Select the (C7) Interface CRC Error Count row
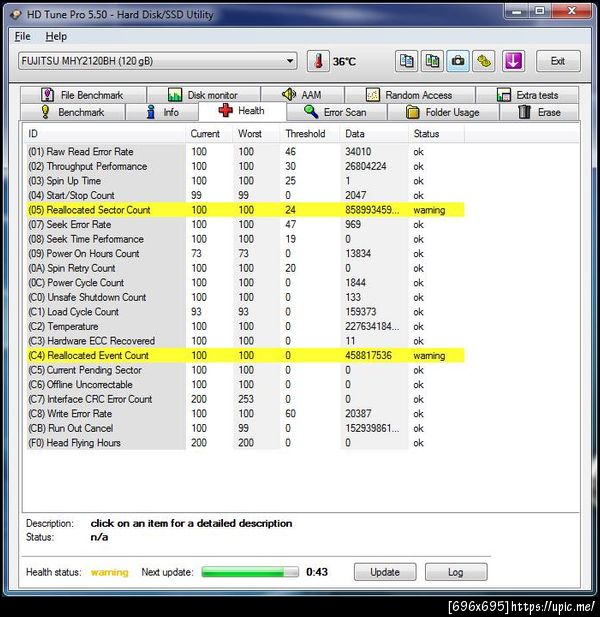 [x=246, y=399]
